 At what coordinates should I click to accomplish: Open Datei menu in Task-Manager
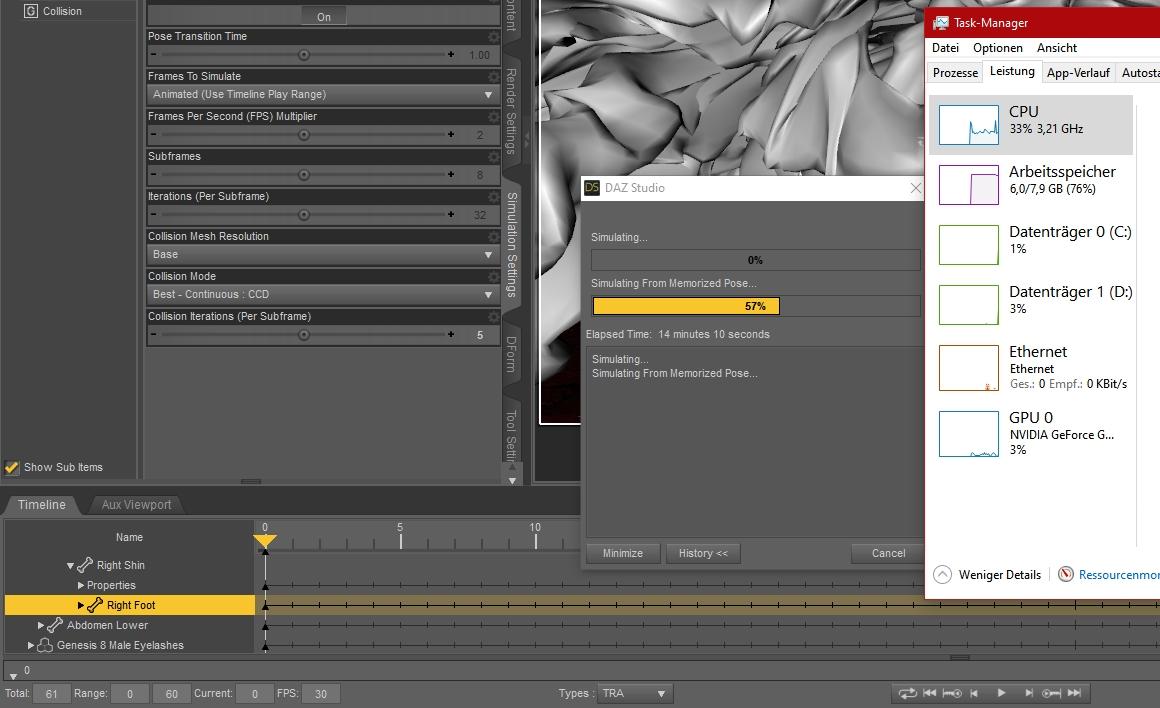pyautogui.click(x=945, y=48)
